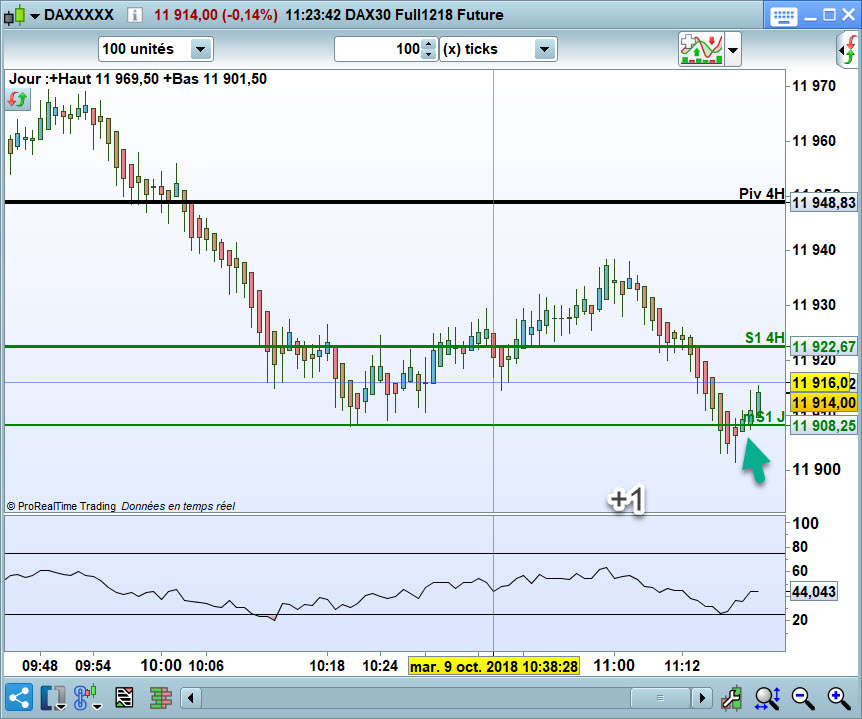
Task: Click the title price 11 914,00 (-0,14%)
Action: tap(216, 15)
